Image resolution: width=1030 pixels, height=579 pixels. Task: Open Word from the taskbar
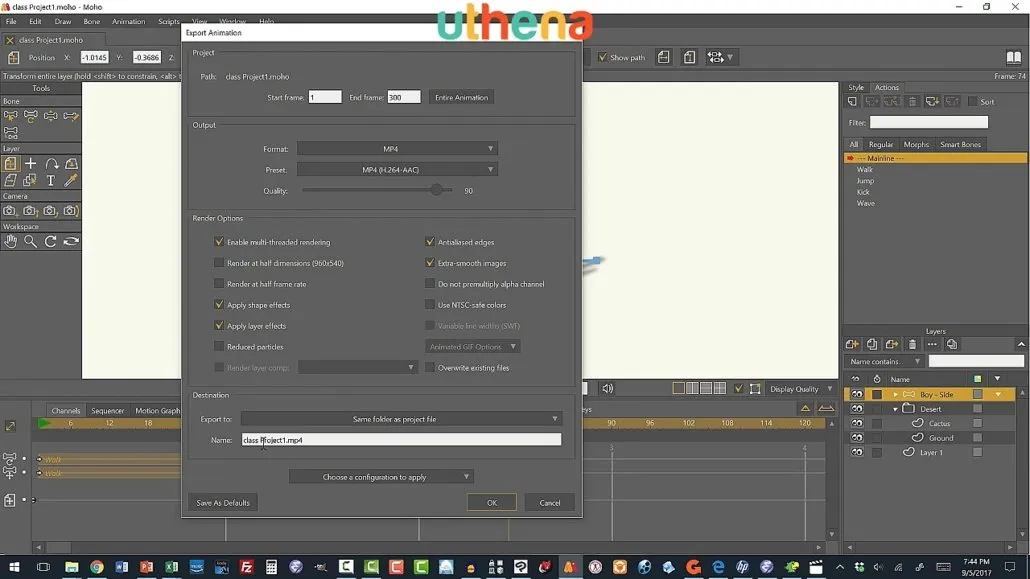pyautogui.click(x=122, y=567)
